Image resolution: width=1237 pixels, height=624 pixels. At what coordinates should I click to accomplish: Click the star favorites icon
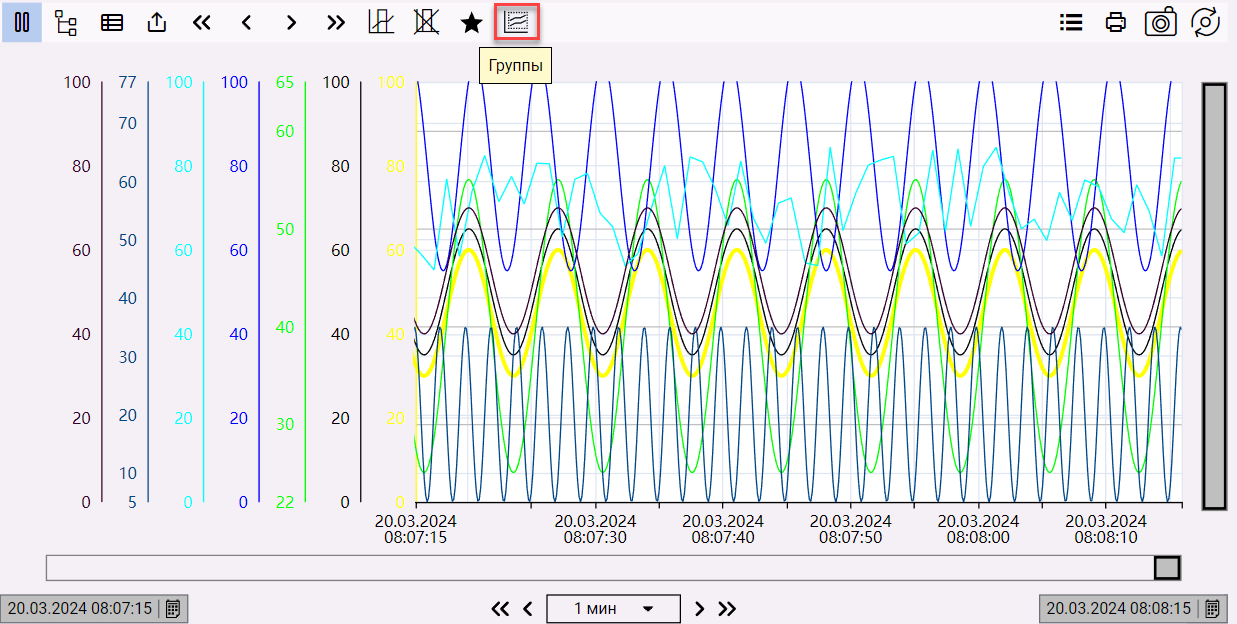point(471,22)
